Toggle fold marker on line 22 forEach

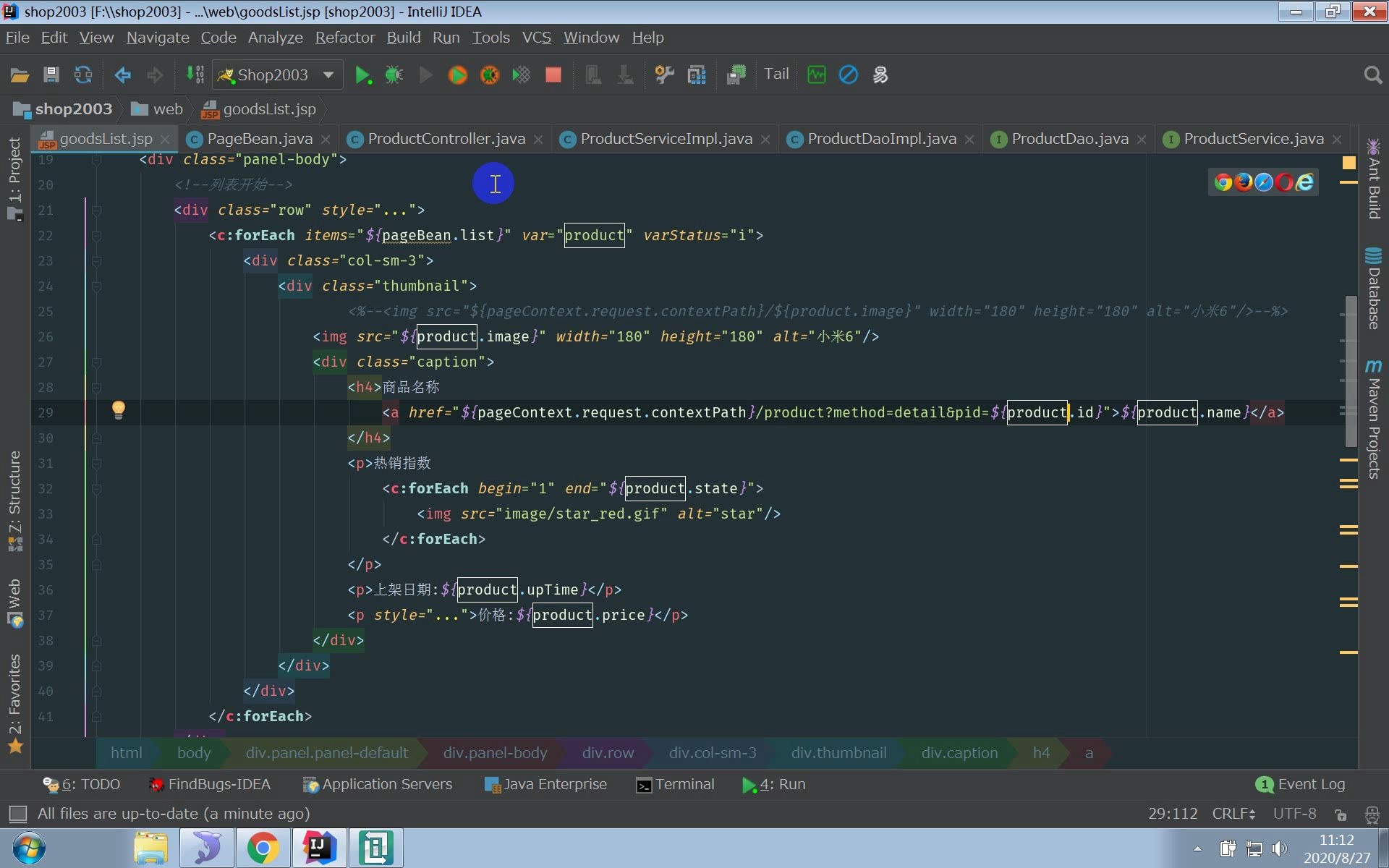[x=96, y=235]
